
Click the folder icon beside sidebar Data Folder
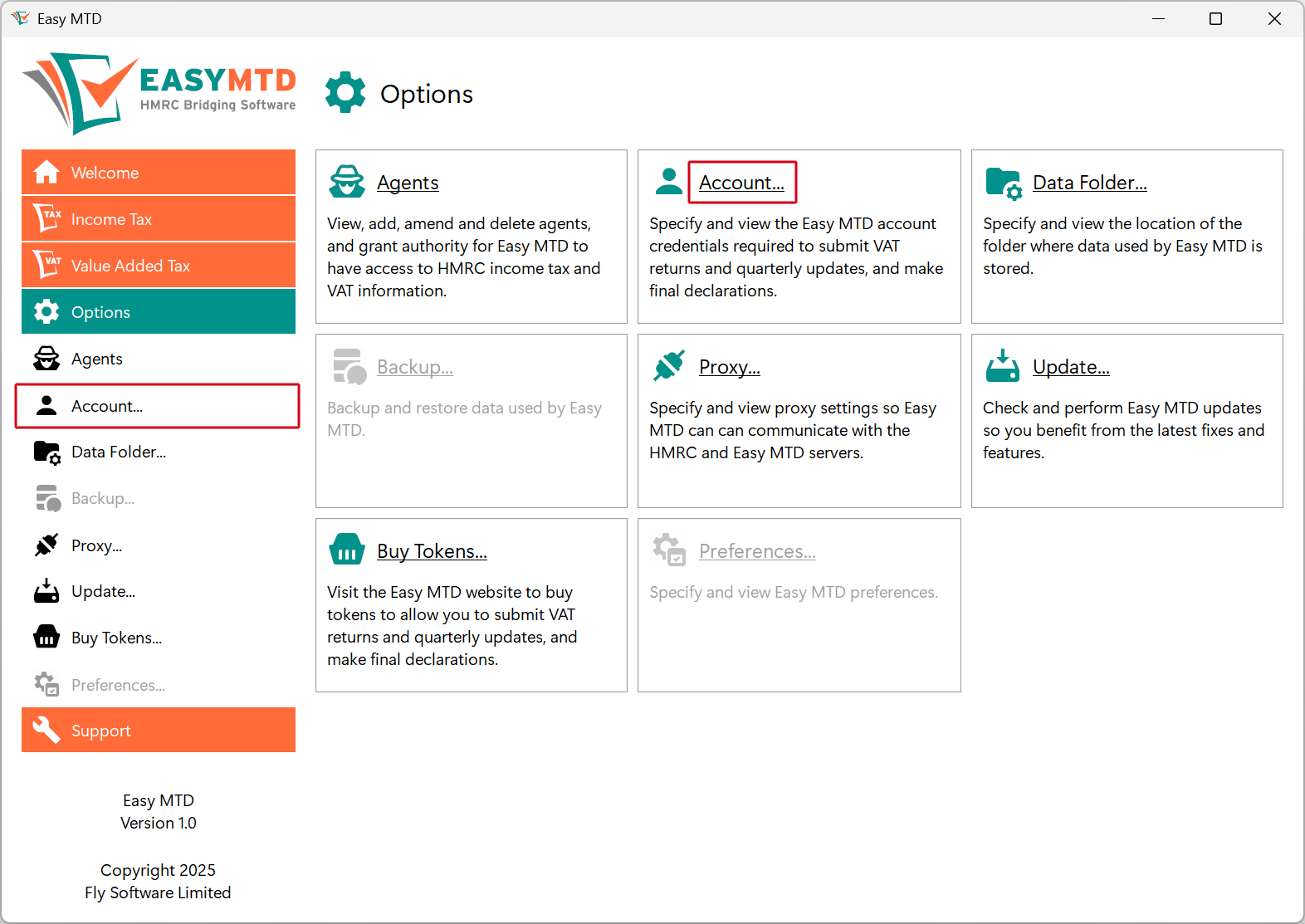[47, 452]
